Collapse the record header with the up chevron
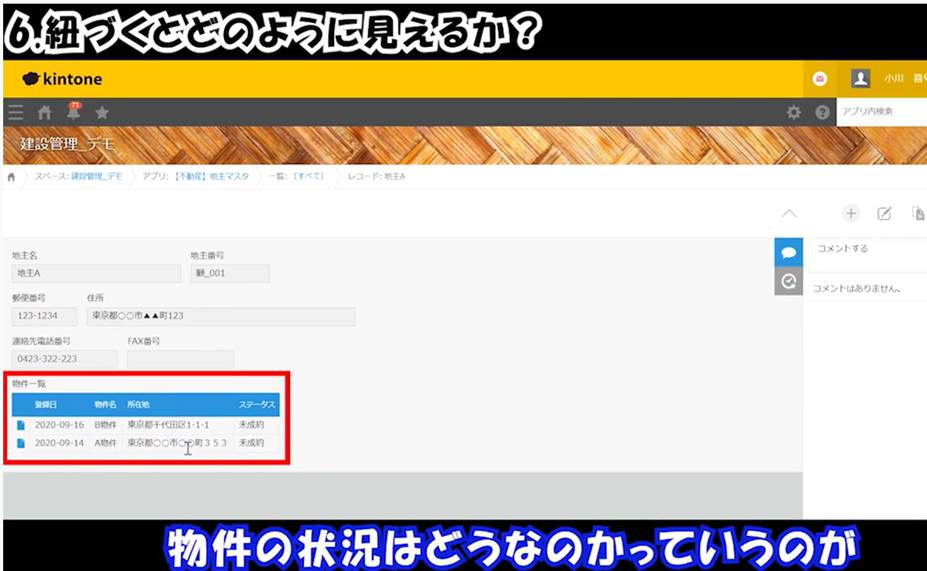Screen dimensions: 927x571 (789, 213)
